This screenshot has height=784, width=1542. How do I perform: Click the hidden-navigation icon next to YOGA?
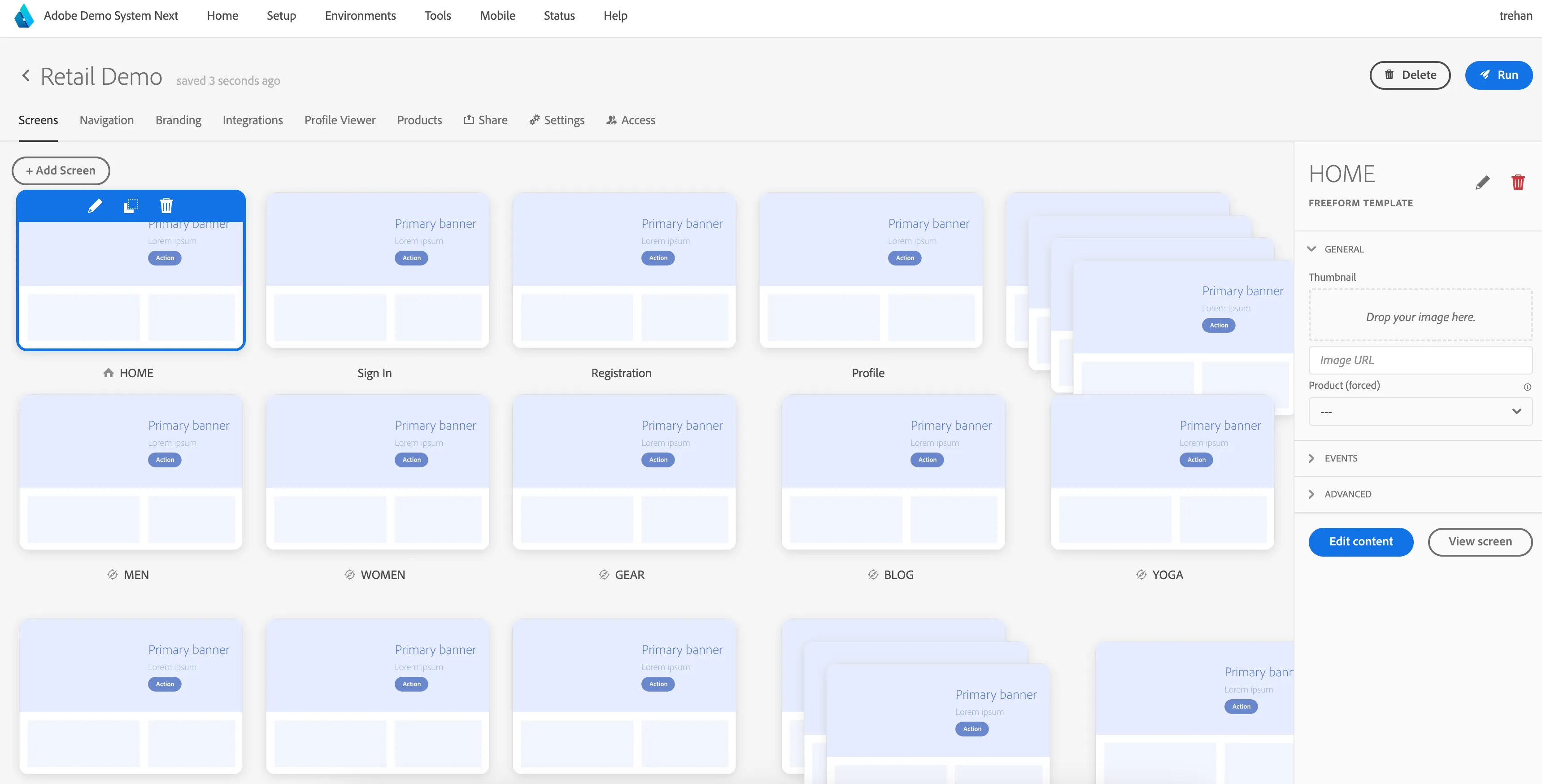coord(1141,575)
